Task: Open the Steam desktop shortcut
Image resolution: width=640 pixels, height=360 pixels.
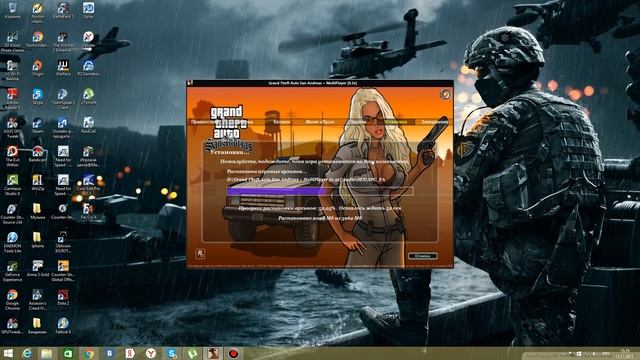Action: tap(38, 125)
